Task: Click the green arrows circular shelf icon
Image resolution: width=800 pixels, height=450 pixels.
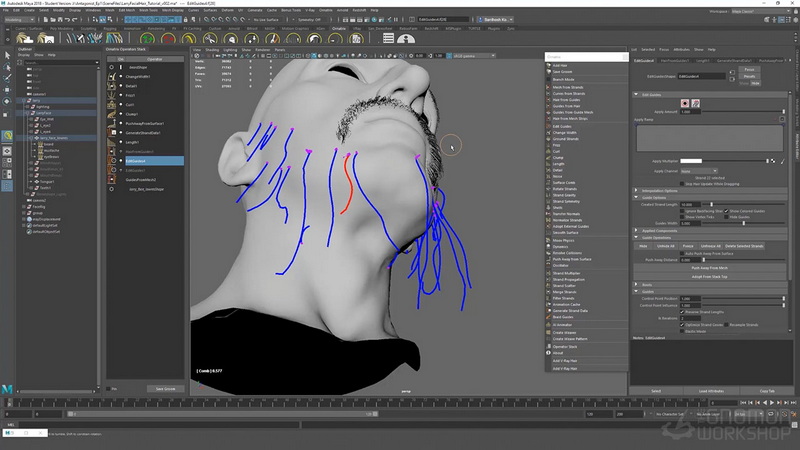Action: 147,39
